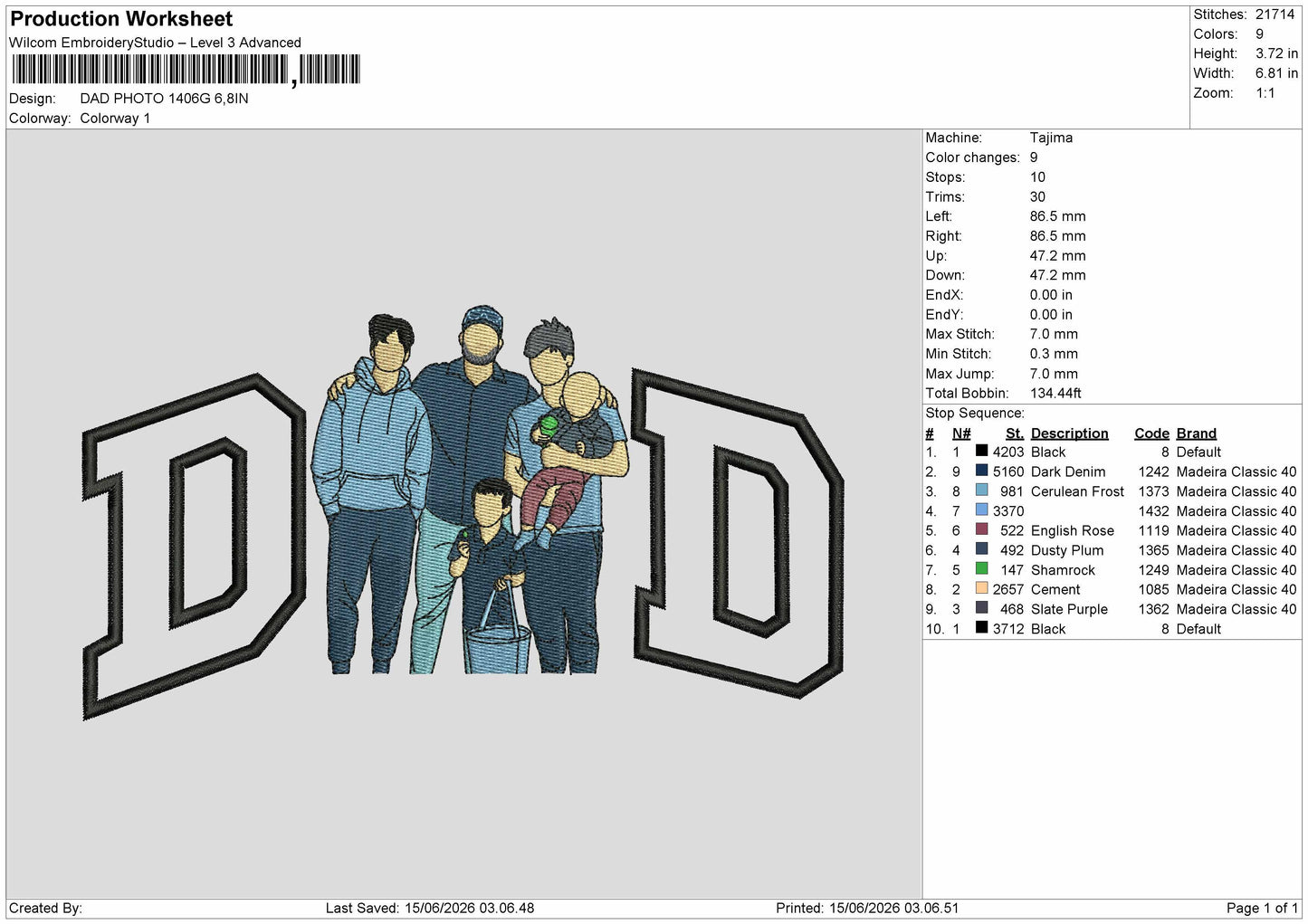The height and width of the screenshot is (924, 1308).
Task: Click the code 1085 for Cement
Action: [1153, 589]
